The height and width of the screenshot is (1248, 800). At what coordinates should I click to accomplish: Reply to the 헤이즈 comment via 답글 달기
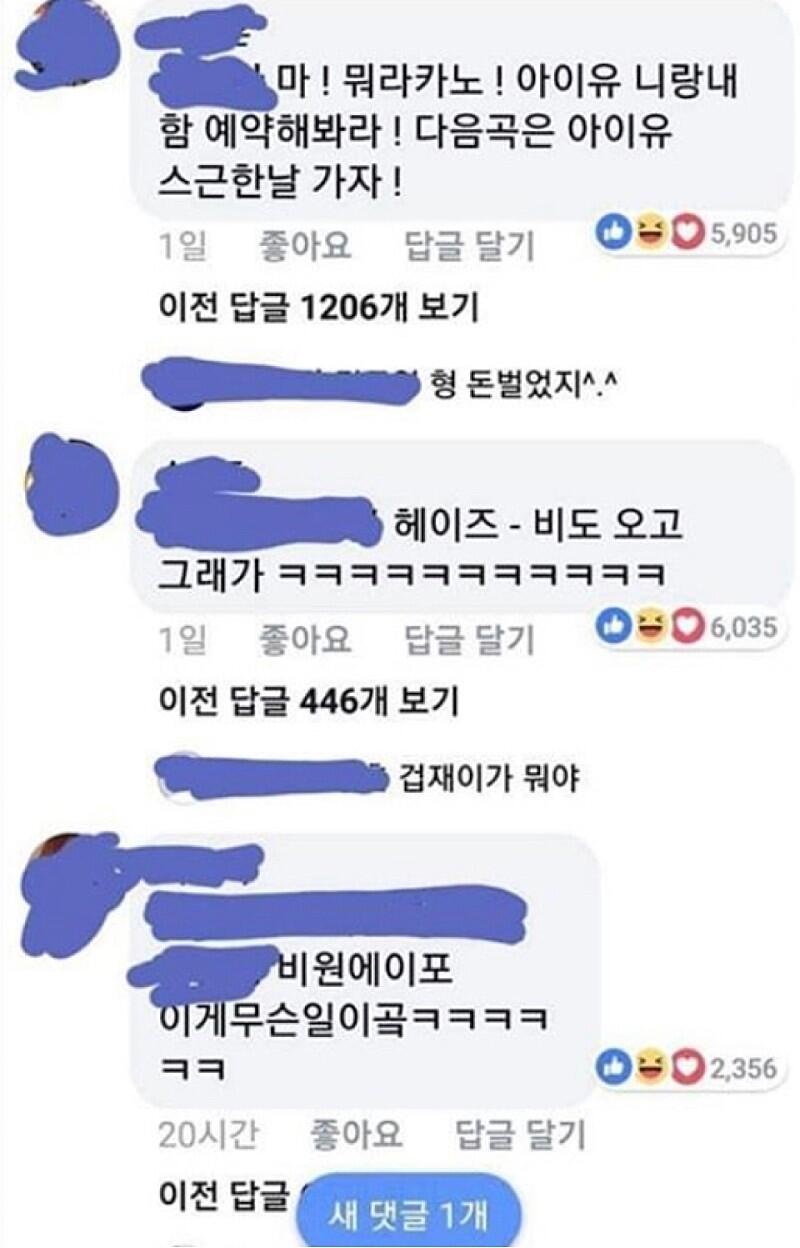pos(470,639)
